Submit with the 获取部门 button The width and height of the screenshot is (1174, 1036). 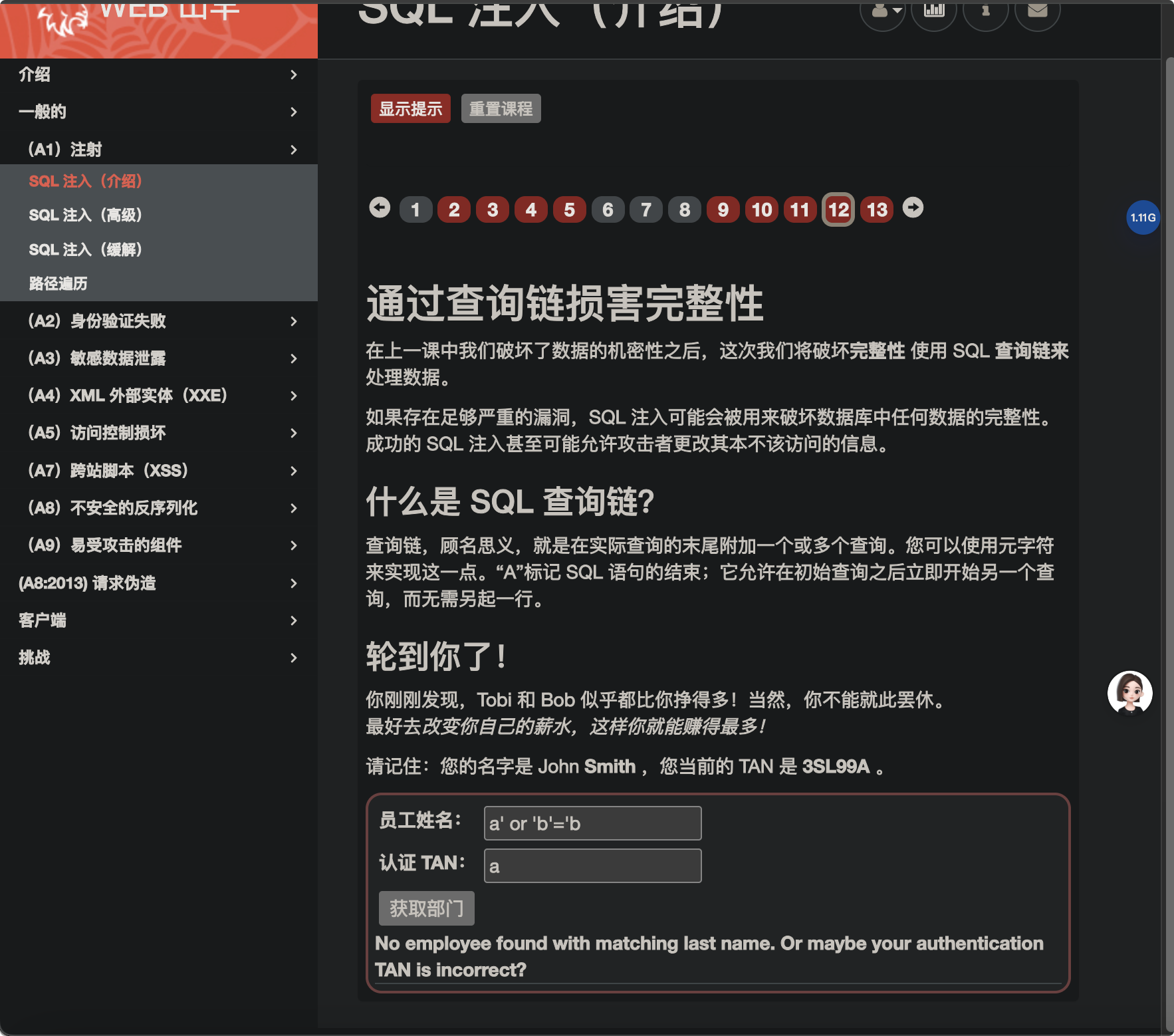tap(427, 908)
